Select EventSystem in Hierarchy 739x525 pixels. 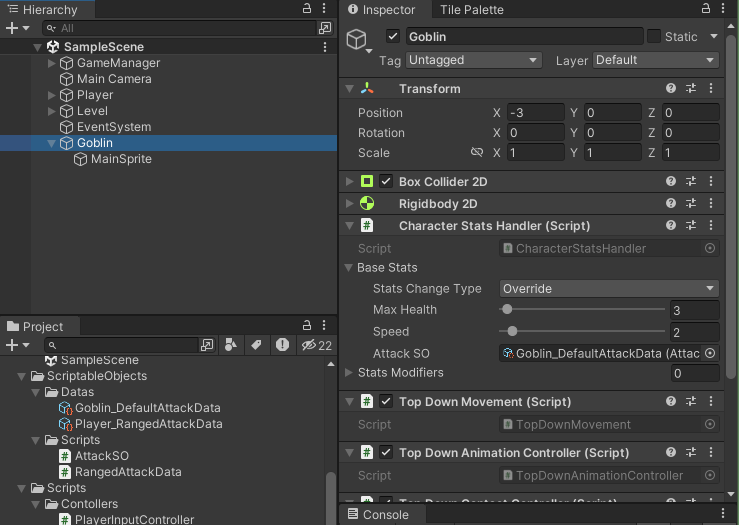pyautogui.click(x=114, y=127)
